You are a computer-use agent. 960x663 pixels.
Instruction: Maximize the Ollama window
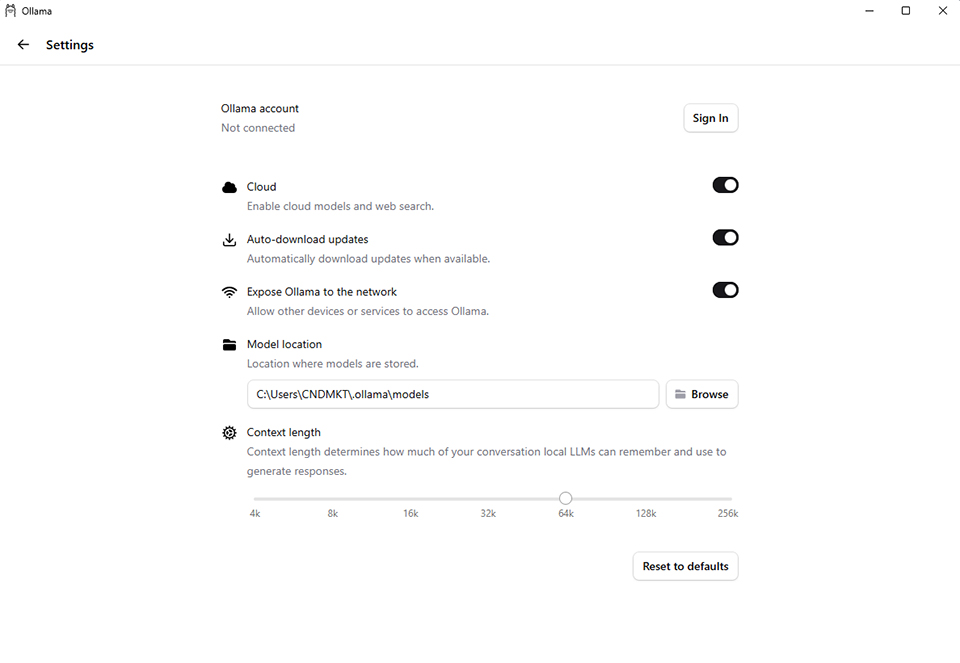(905, 11)
